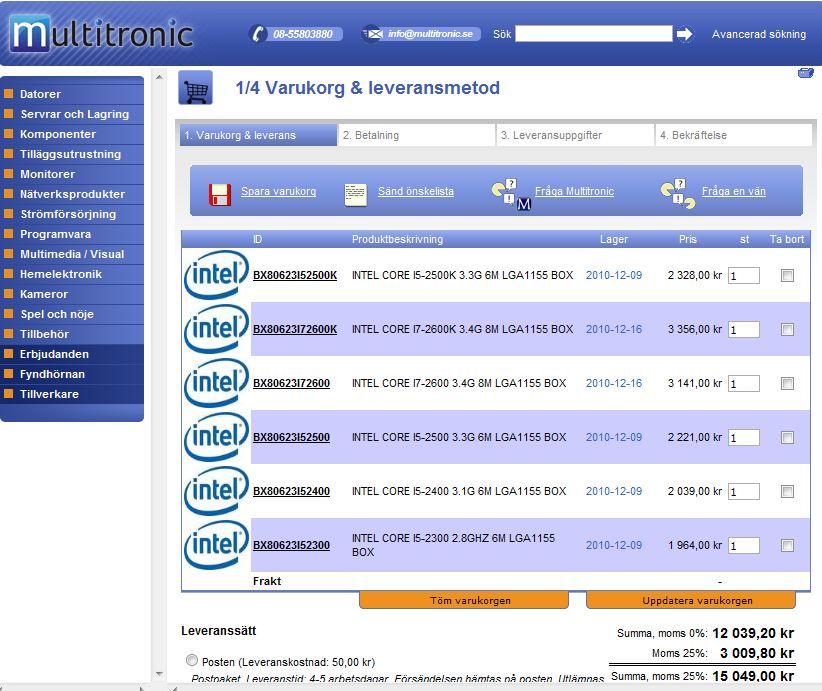Open product link BX80623I52400

coord(291,491)
